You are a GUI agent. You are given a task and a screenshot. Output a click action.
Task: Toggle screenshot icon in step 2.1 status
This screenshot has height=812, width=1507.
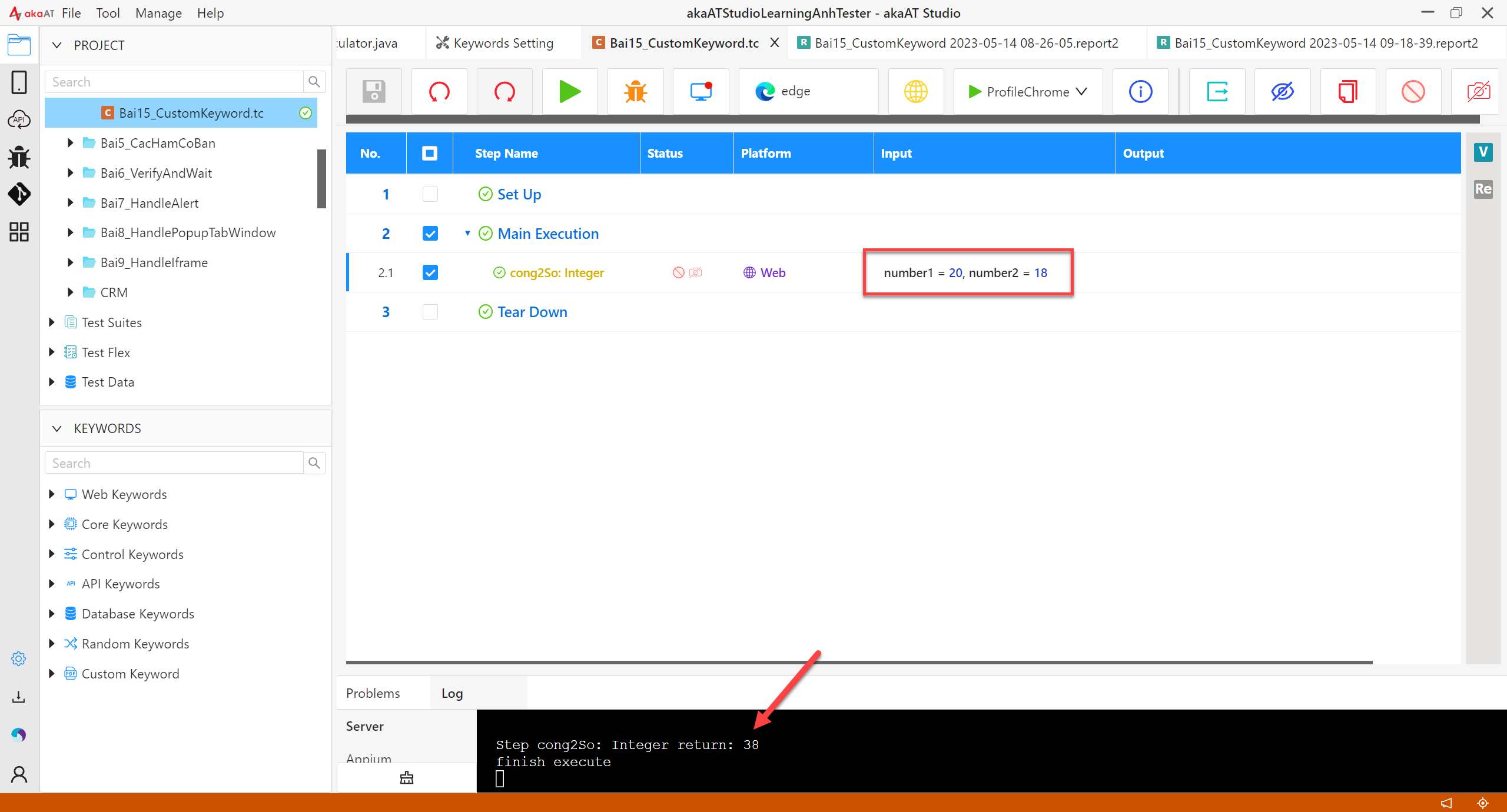(696, 272)
